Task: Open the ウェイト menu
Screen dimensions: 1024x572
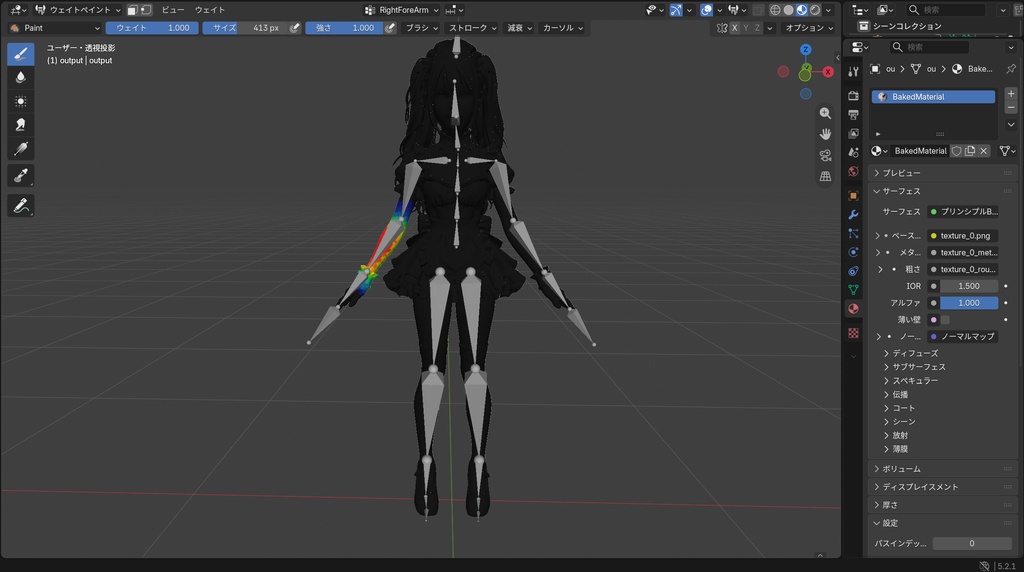Action: pos(210,10)
